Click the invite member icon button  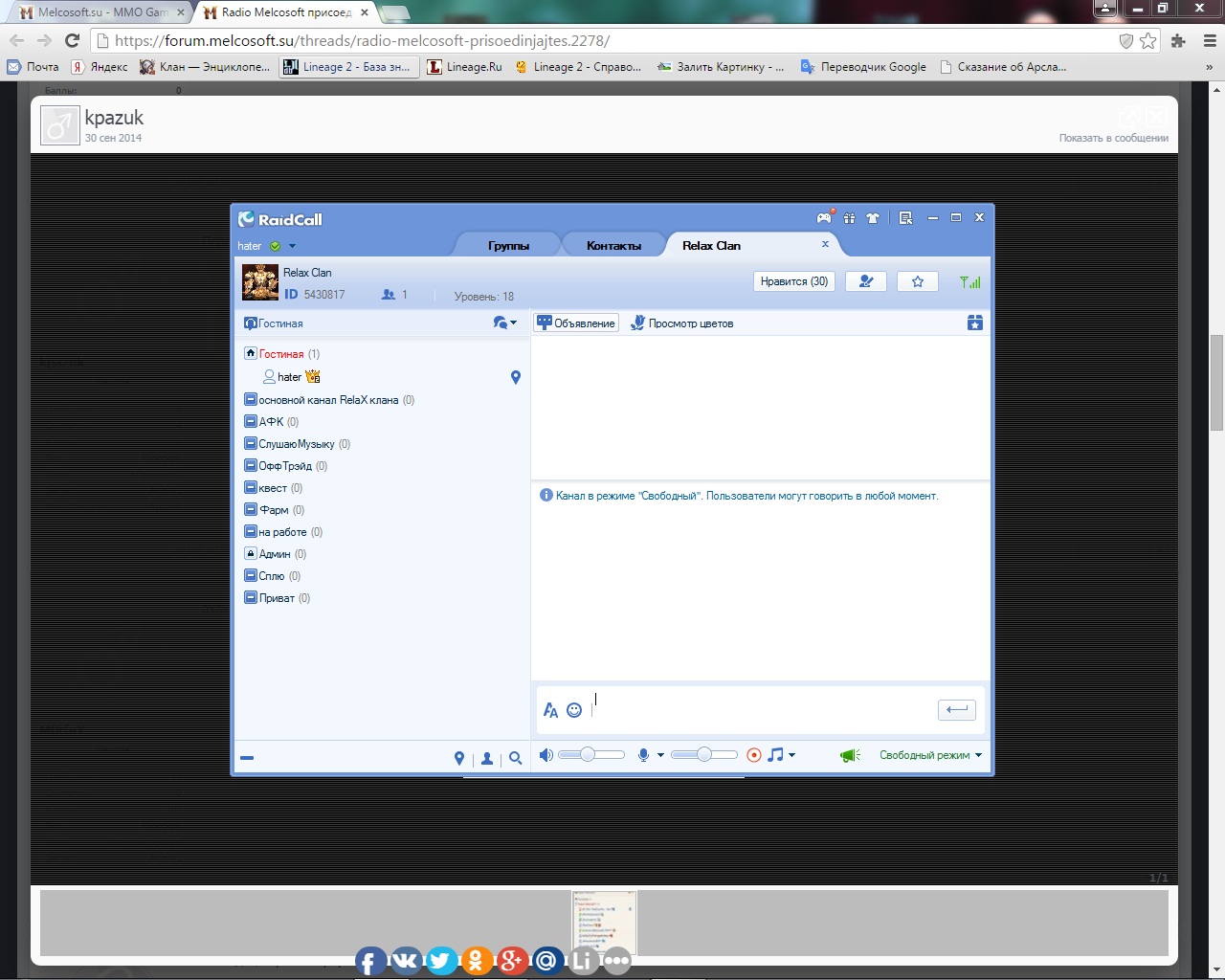(866, 281)
